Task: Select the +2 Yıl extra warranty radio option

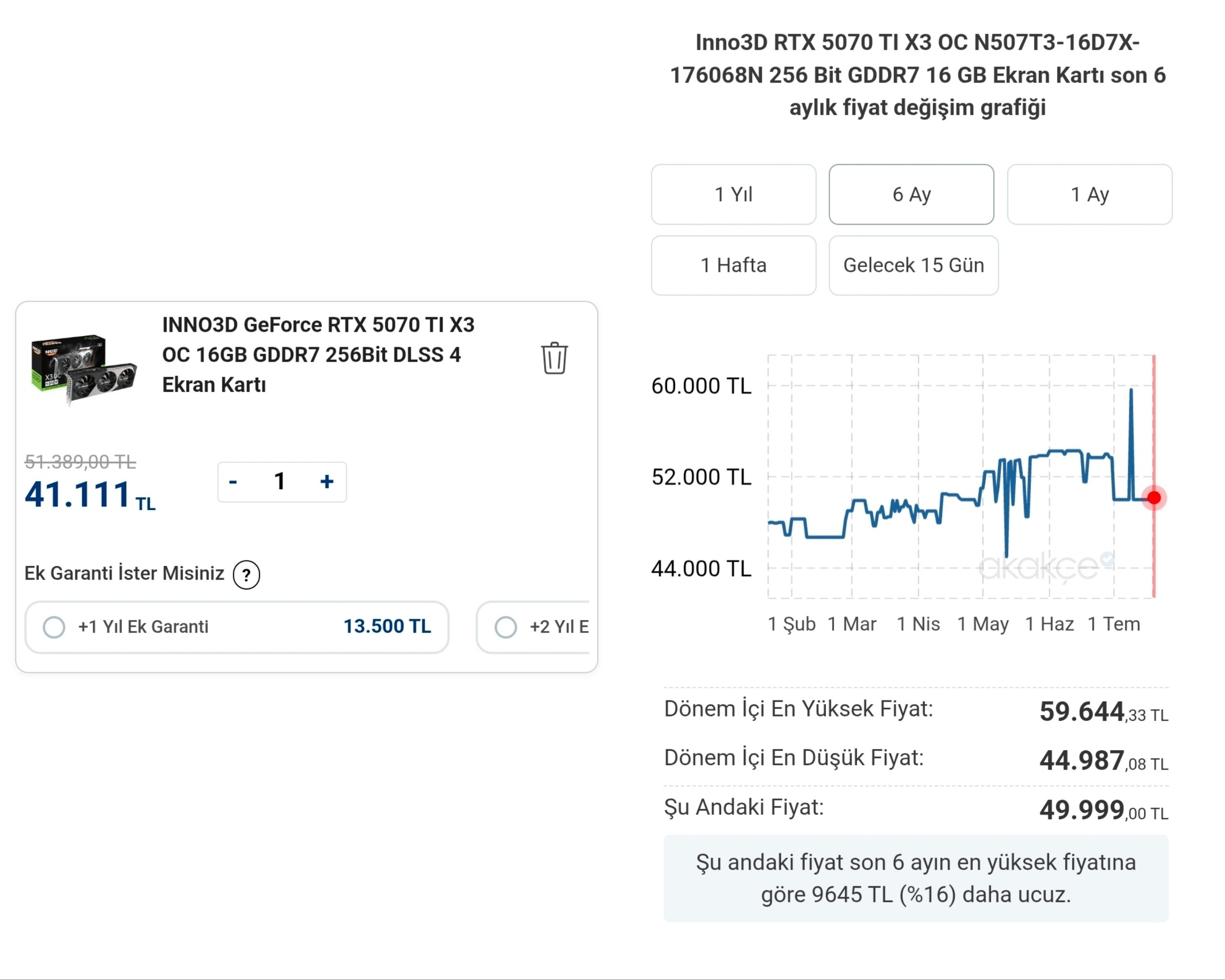Action: pos(506,627)
